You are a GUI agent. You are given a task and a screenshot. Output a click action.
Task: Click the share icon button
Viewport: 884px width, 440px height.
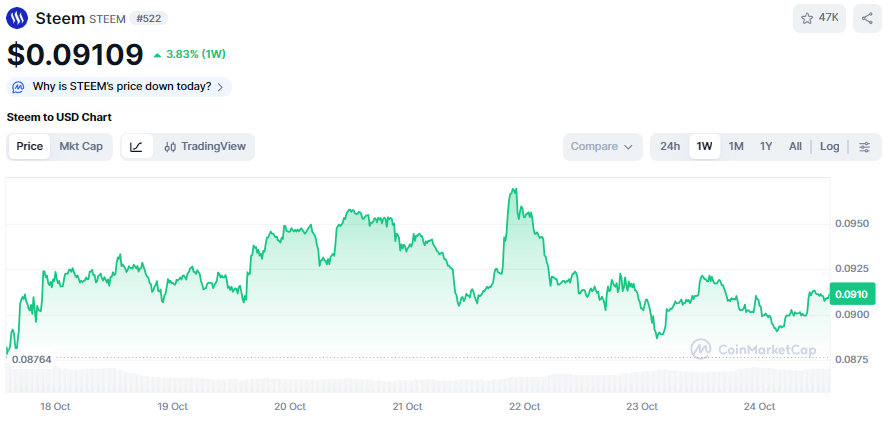[867, 18]
